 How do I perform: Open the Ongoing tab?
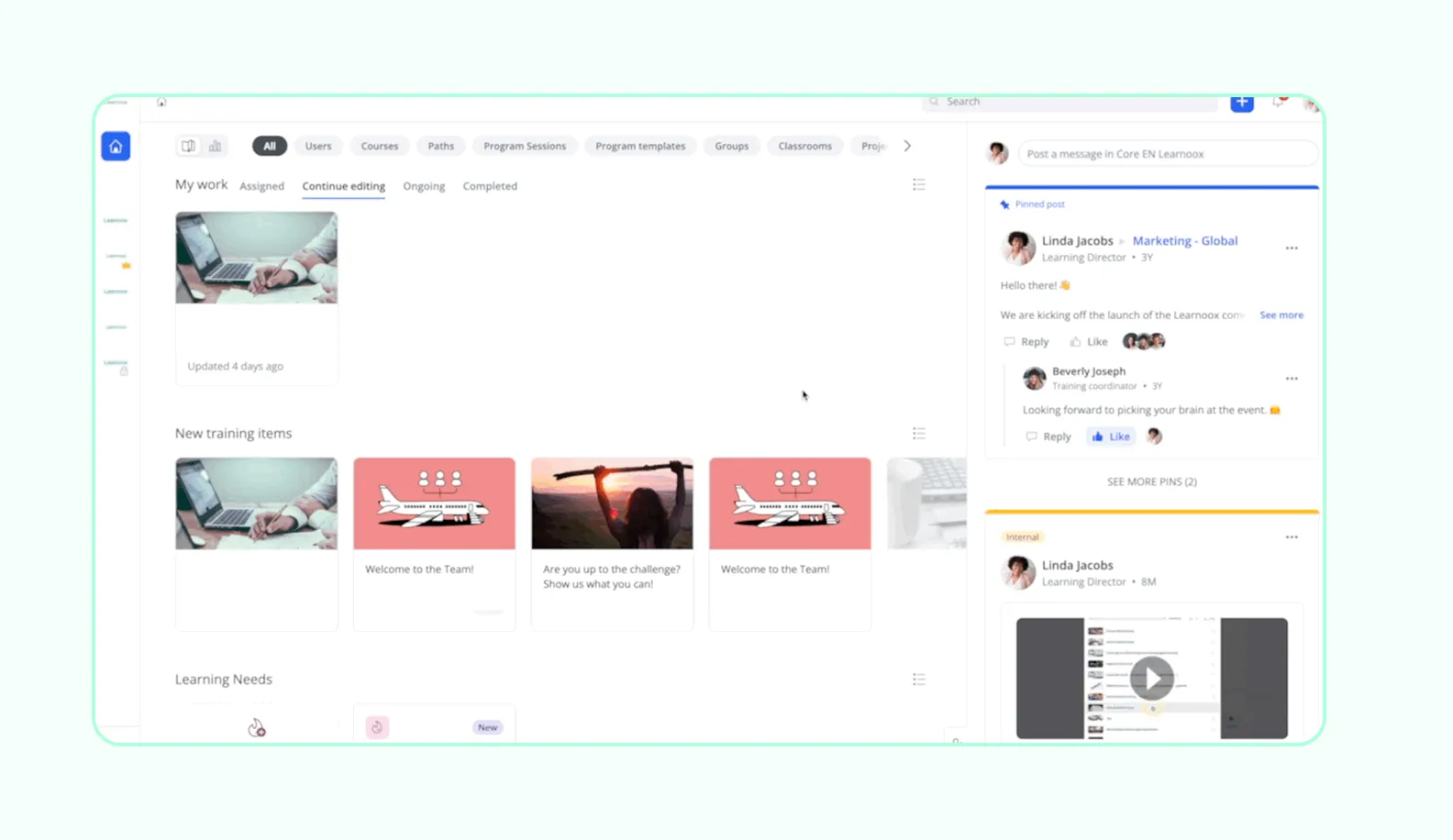(x=424, y=186)
